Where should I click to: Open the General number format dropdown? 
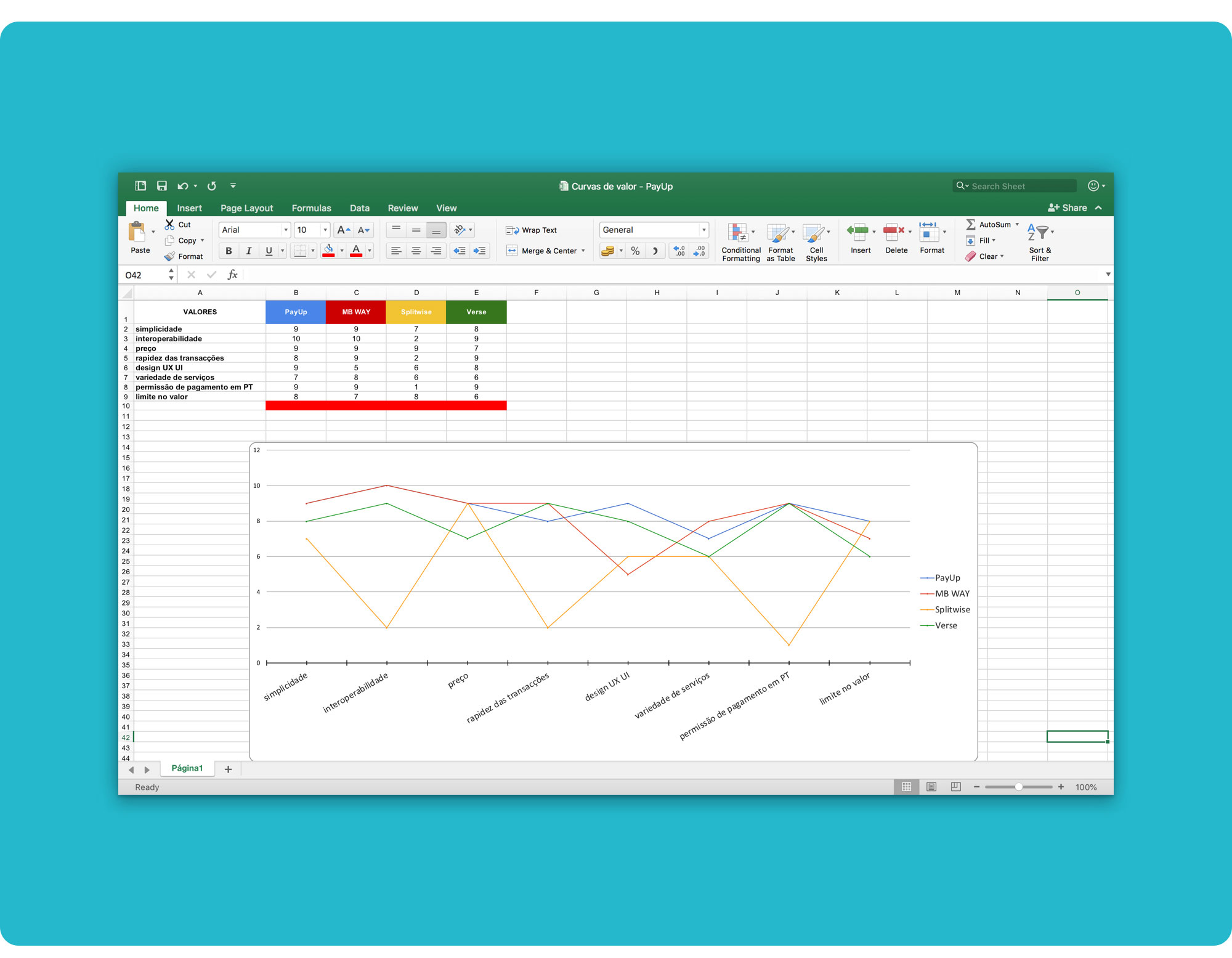coord(703,230)
